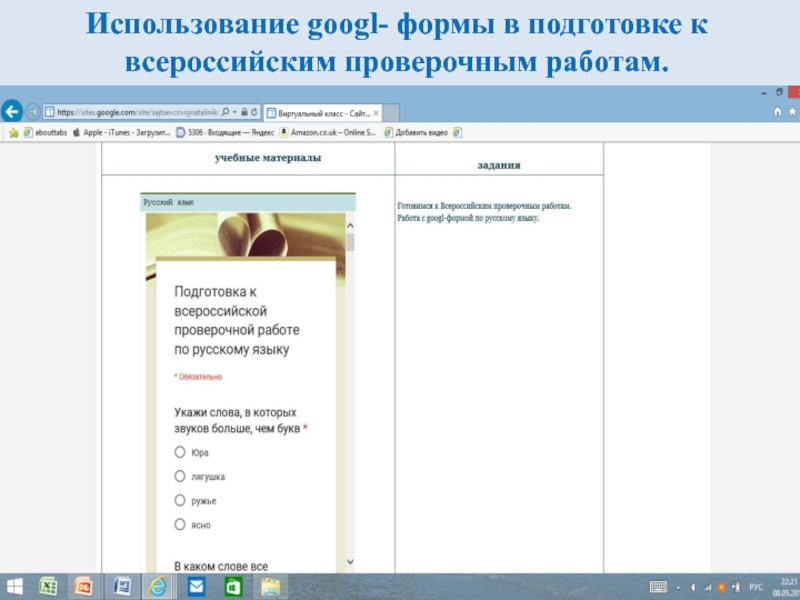800x600 pixels.
Task: Open the favorites star icon in bookmarks bar
Action: (x=13, y=131)
